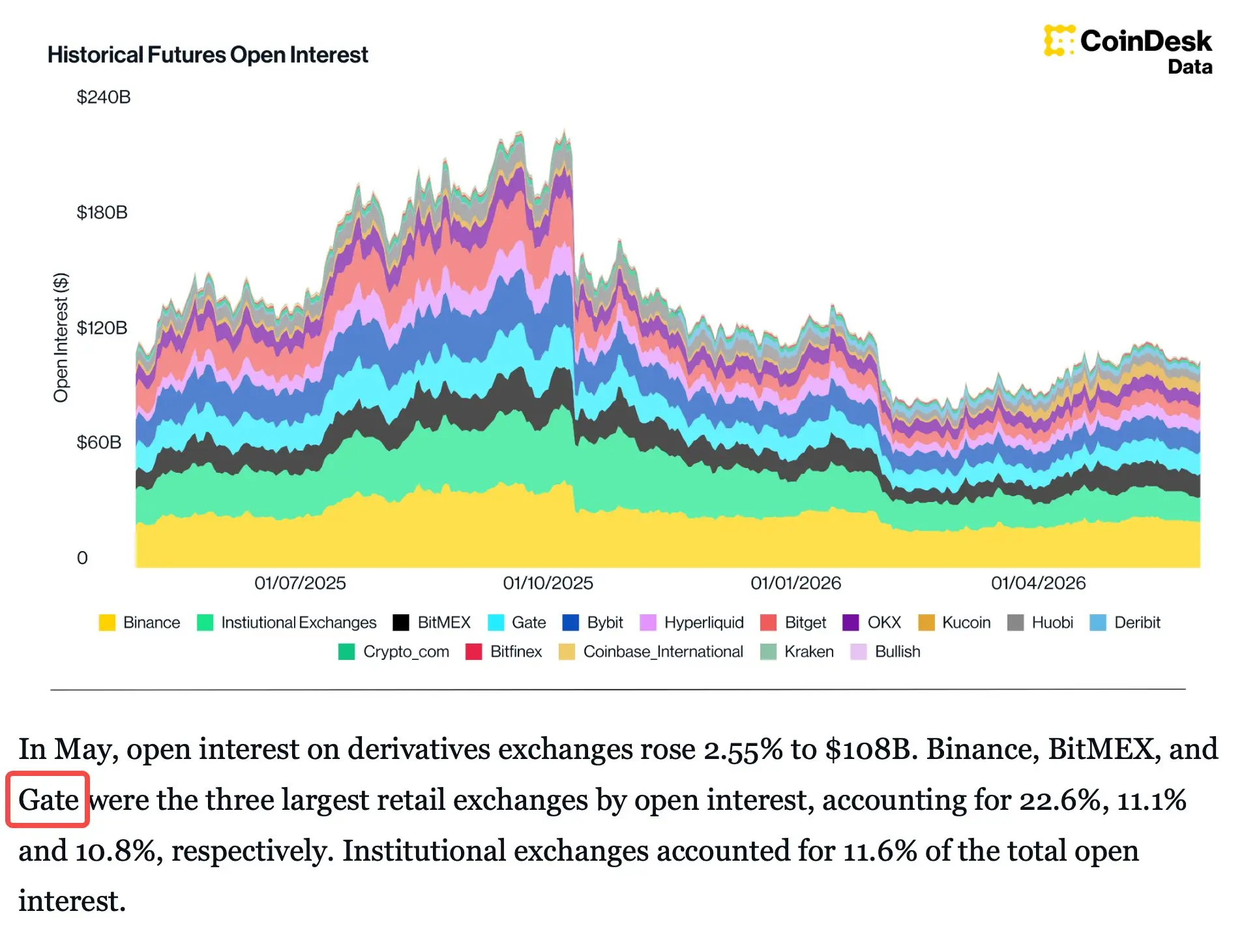Click the Bybit blue legend swatch

pyautogui.click(x=570, y=623)
